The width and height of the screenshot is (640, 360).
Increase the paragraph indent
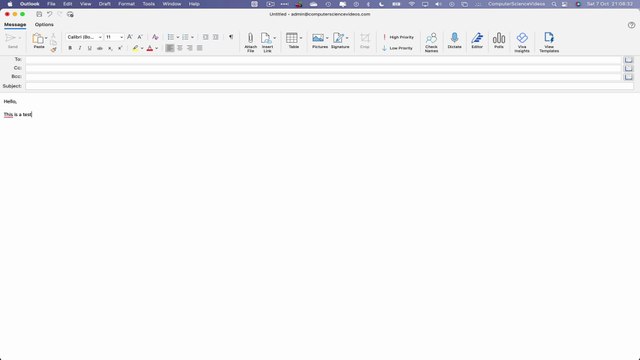(216, 37)
